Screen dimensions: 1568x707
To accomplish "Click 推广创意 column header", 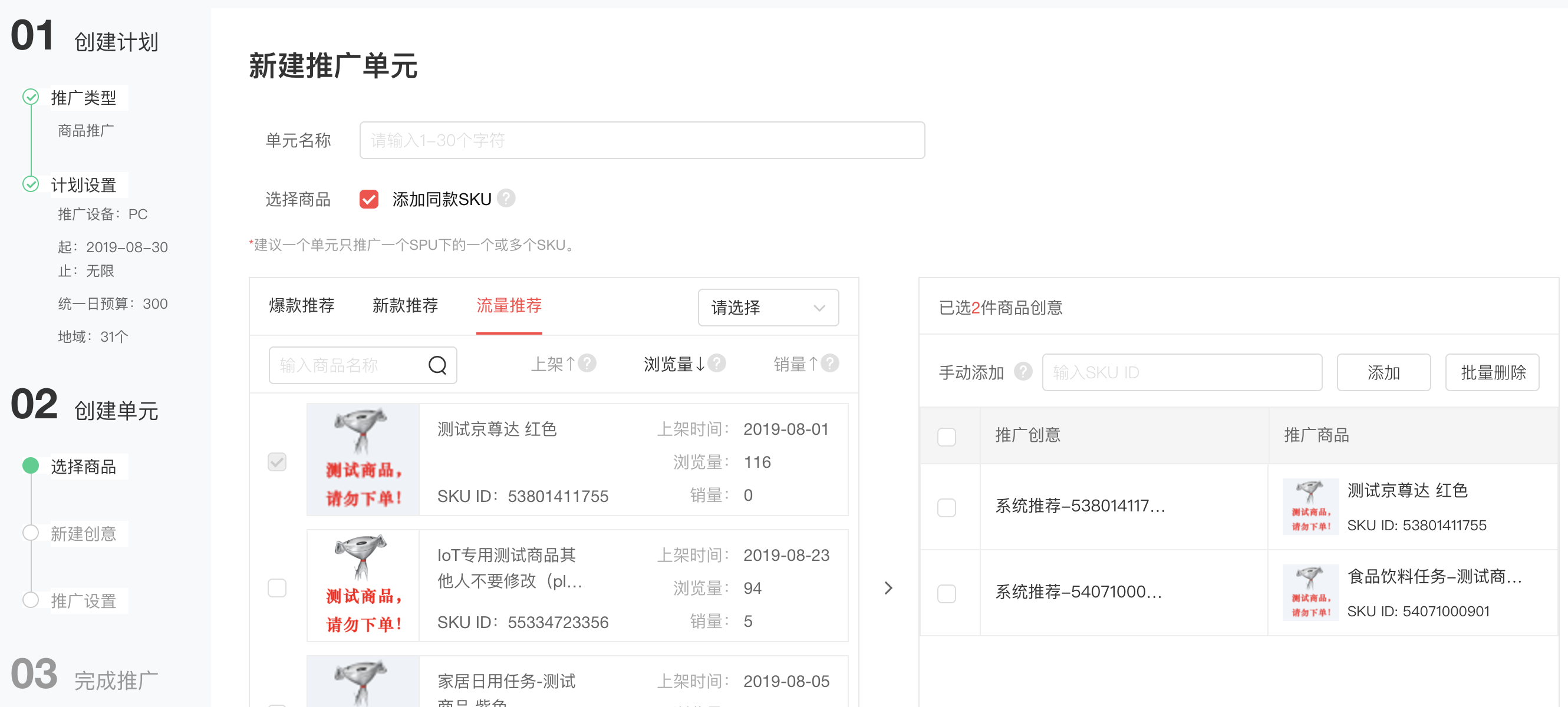I will click(x=1028, y=435).
